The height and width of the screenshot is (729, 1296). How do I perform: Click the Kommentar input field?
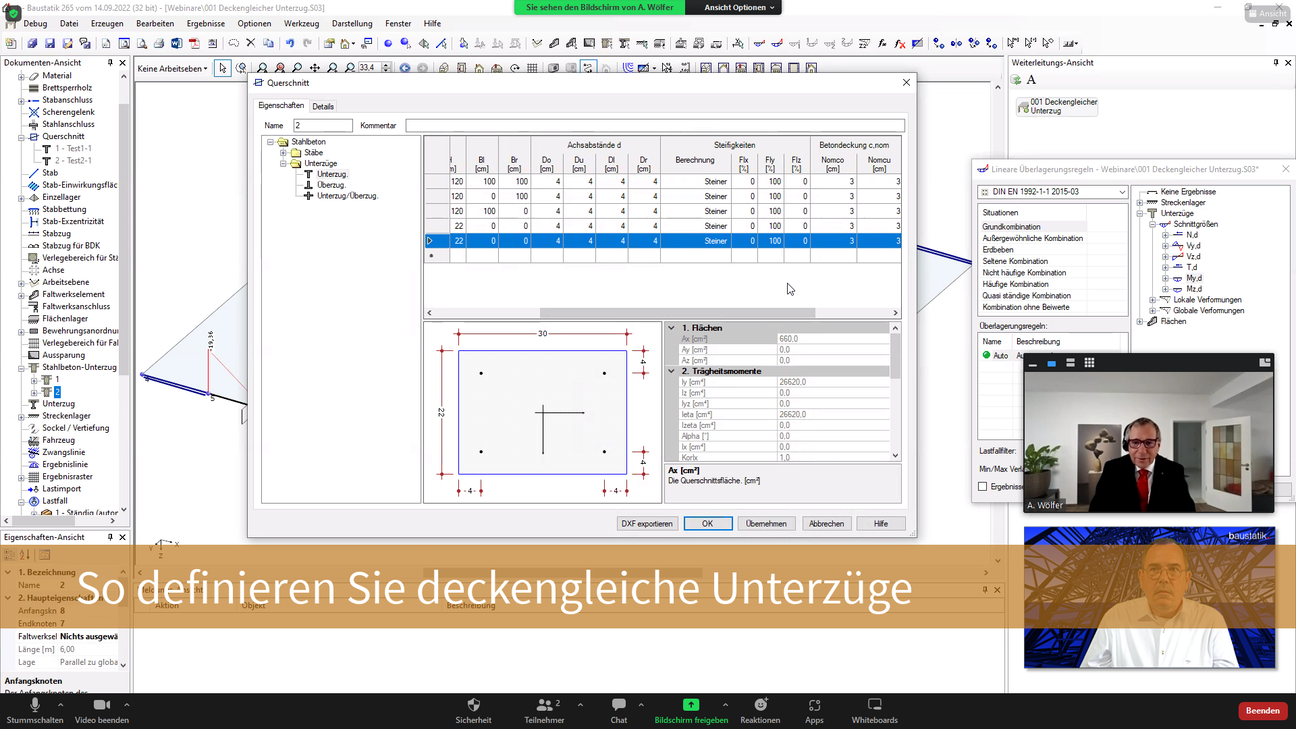[654, 126]
